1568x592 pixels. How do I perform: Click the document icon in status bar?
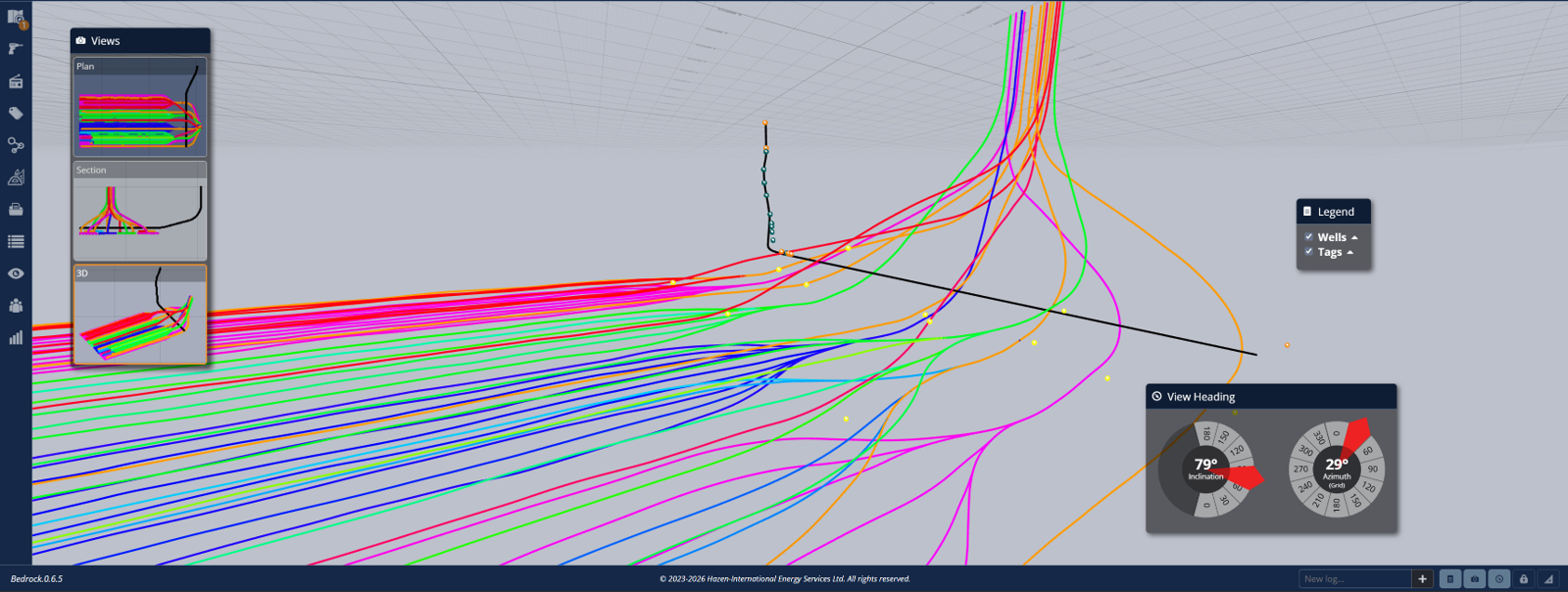click(x=1450, y=579)
